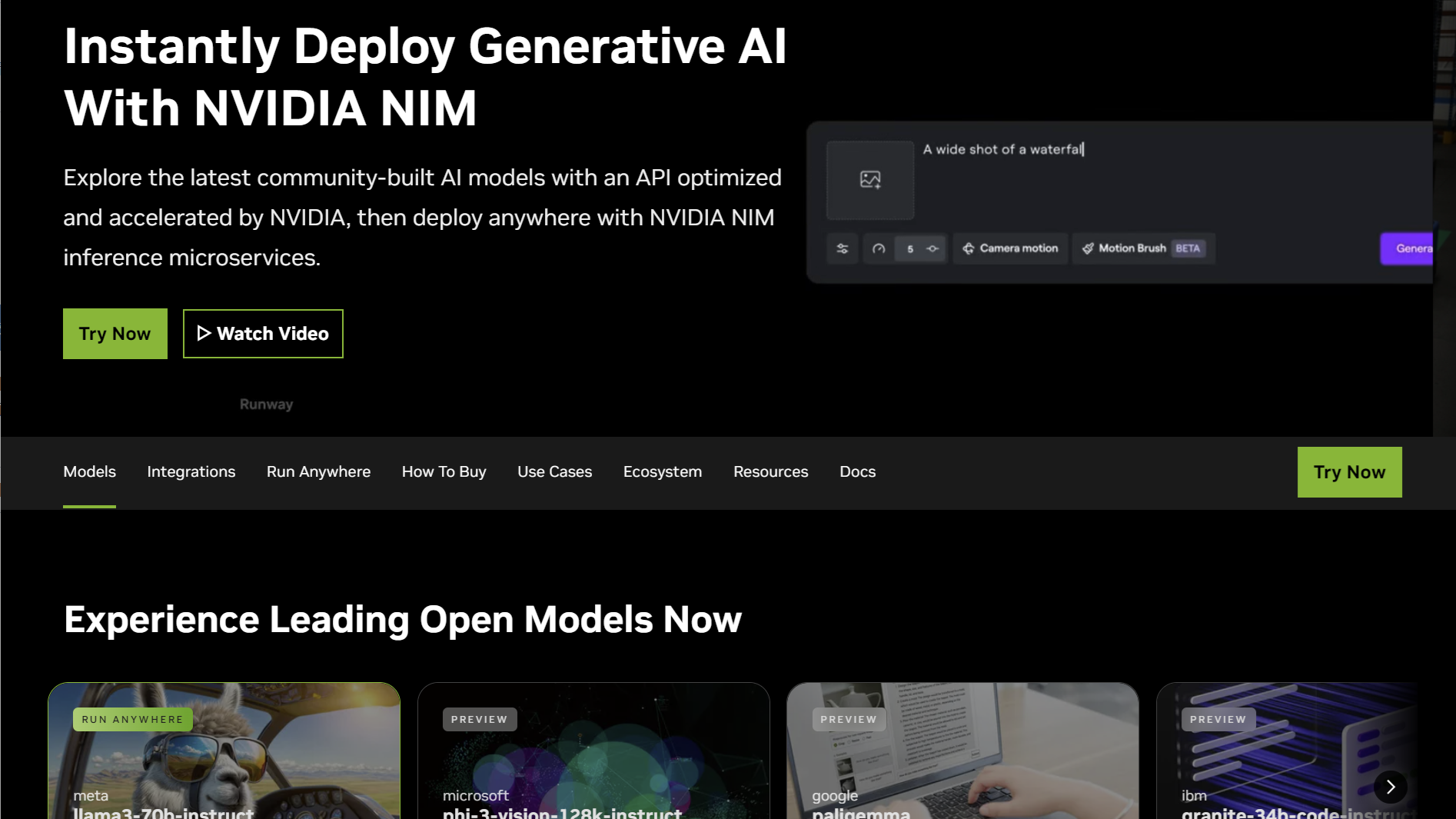This screenshot has height=819, width=1456.
Task: Select the motion intensity gauge icon
Action: pos(879,248)
